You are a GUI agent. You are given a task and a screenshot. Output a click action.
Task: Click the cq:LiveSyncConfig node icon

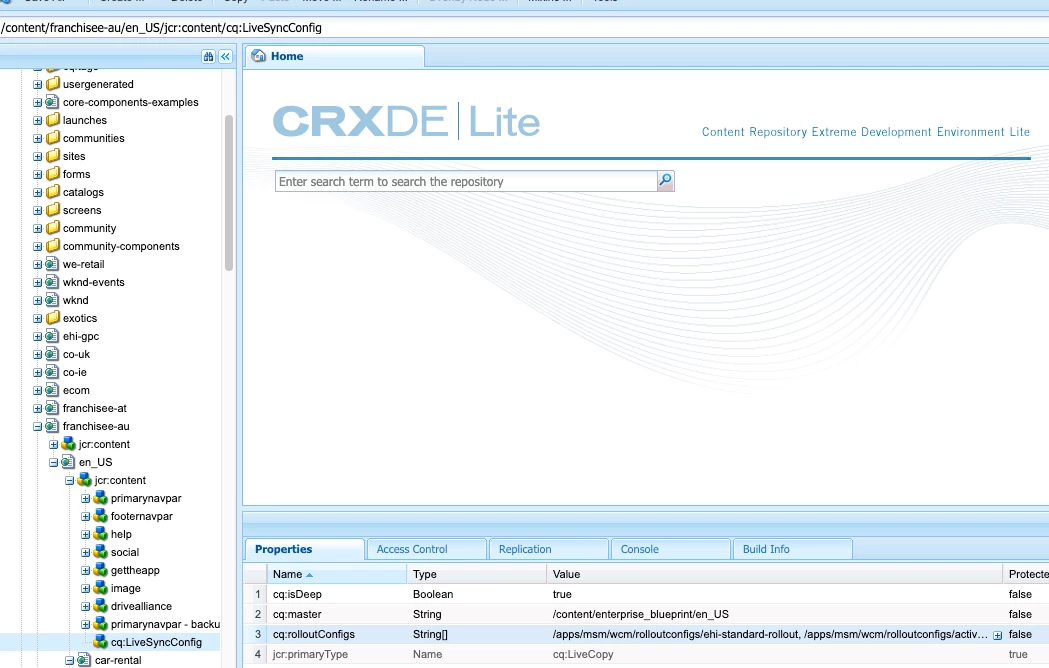coord(100,642)
